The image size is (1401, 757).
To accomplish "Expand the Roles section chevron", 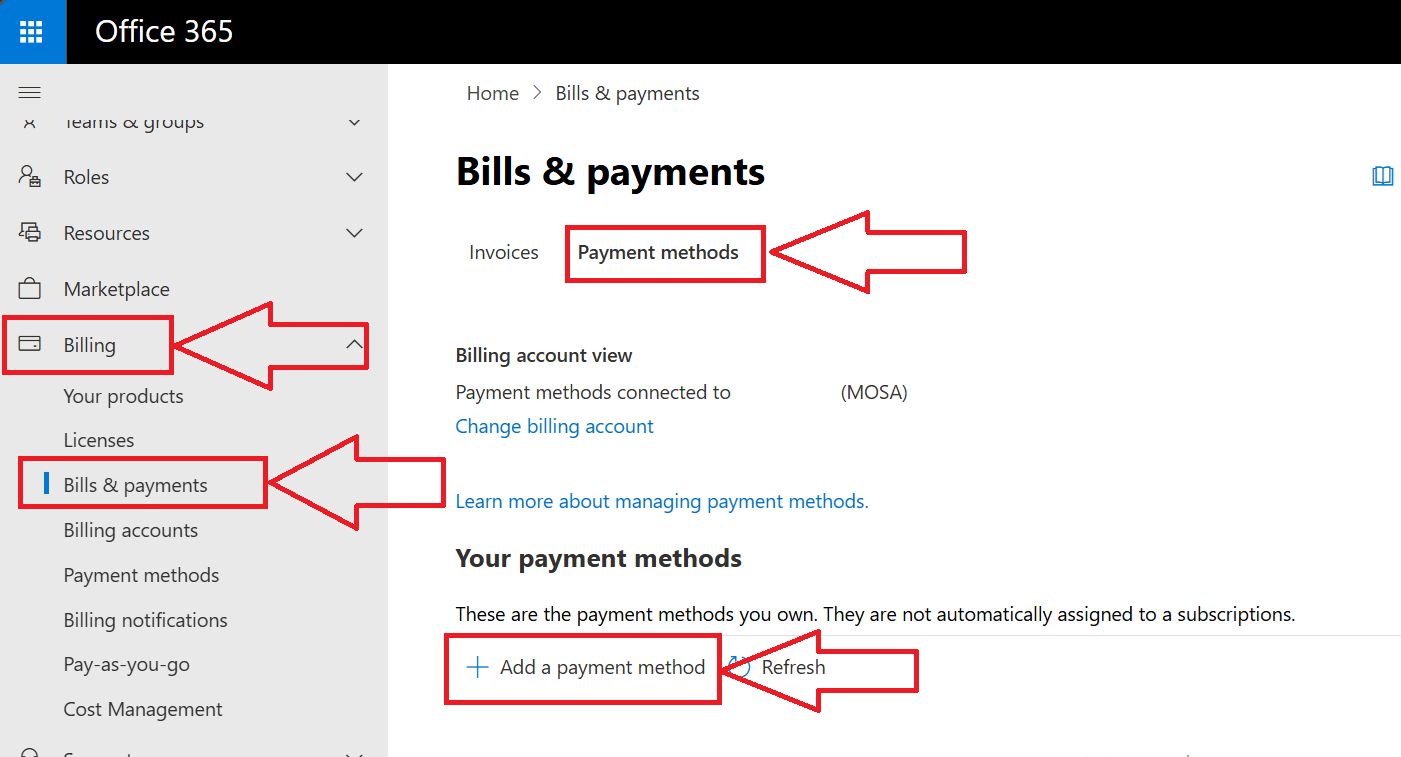I will (x=354, y=177).
